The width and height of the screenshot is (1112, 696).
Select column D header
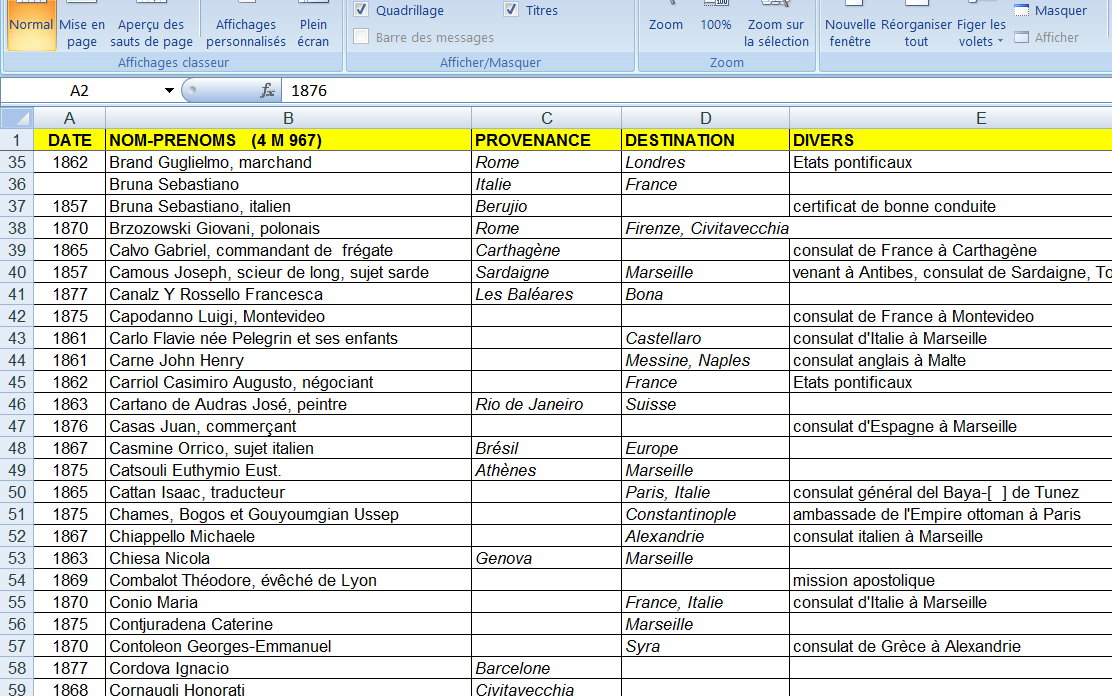[705, 118]
